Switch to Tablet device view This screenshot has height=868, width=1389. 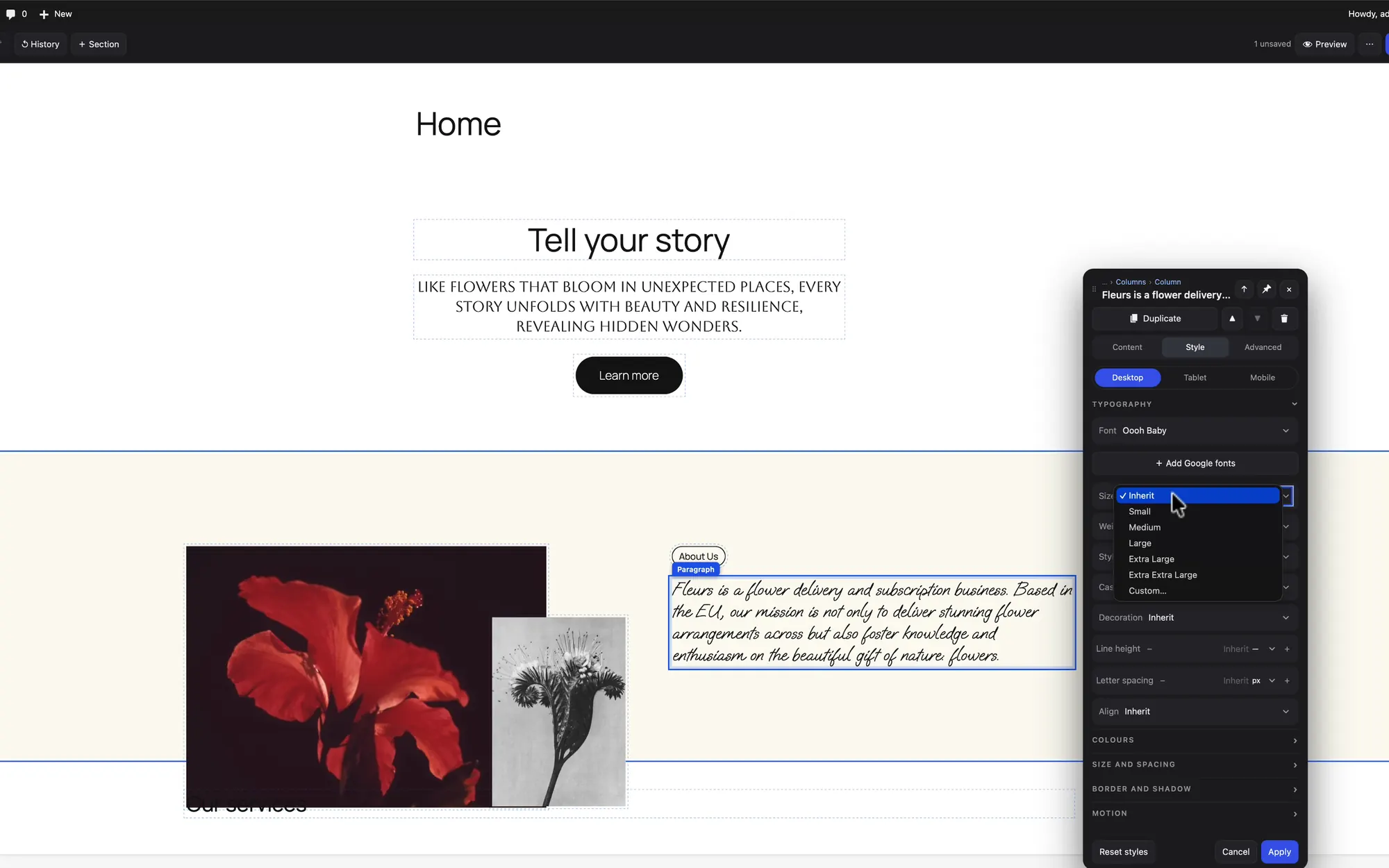pyautogui.click(x=1195, y=378)
